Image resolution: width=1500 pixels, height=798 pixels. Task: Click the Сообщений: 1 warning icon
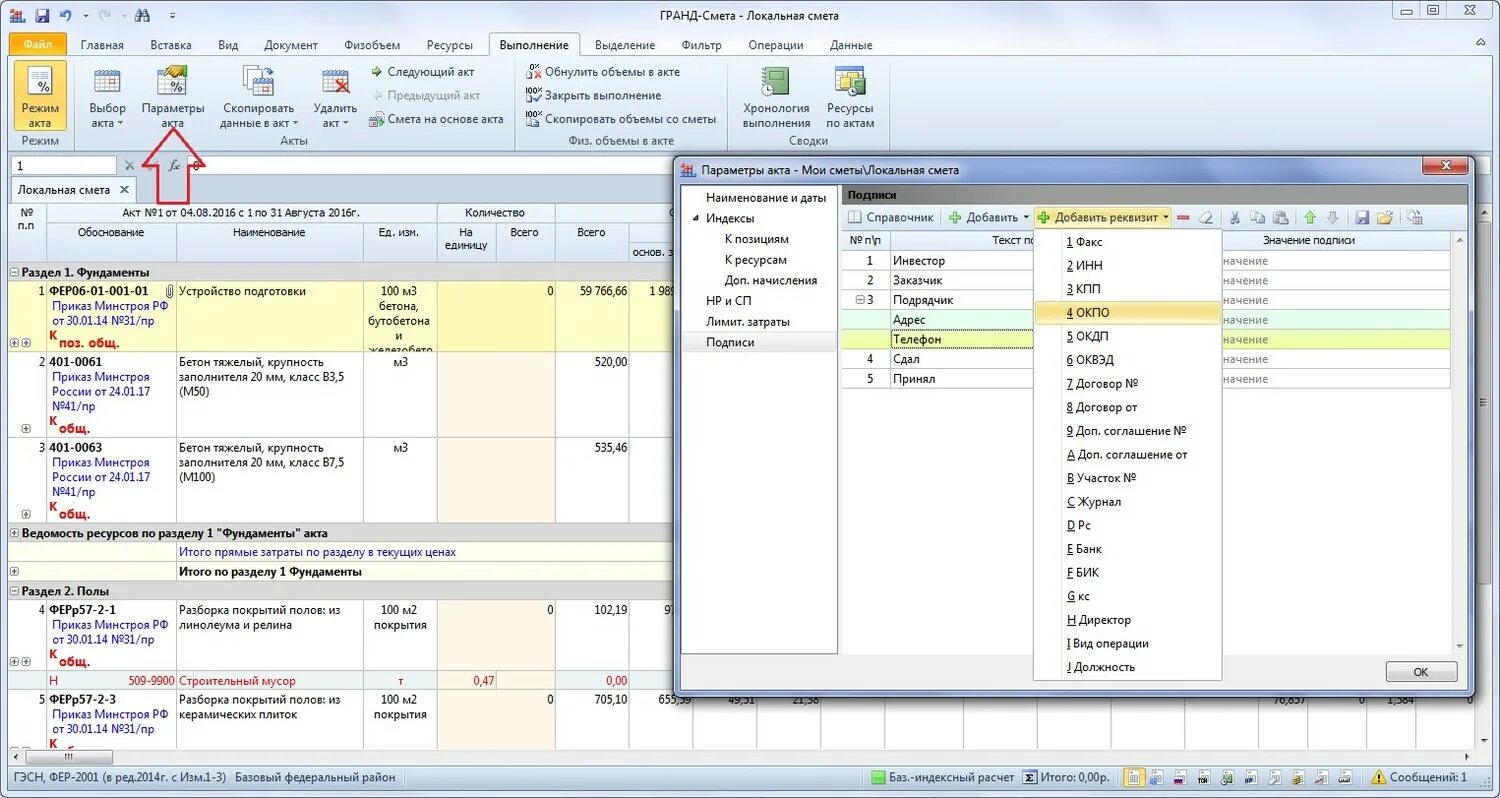[1379, 777]
